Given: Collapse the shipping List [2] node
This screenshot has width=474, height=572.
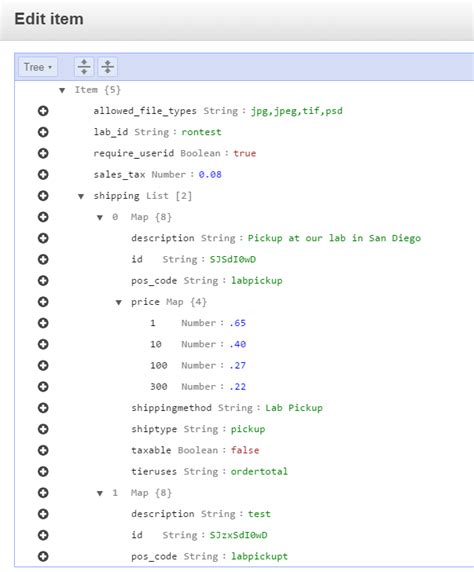Looking at the screenshot, I should (x=81, y=197).
